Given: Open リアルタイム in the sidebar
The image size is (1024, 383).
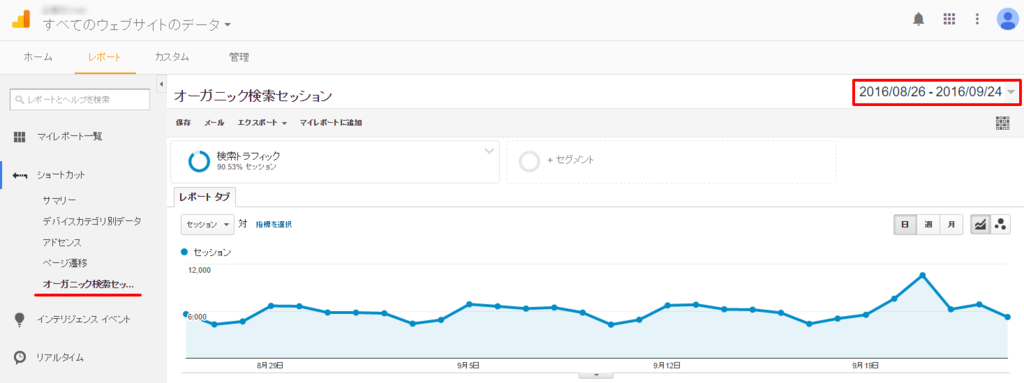Looking at the screenshot, I should tap(60, 358).
